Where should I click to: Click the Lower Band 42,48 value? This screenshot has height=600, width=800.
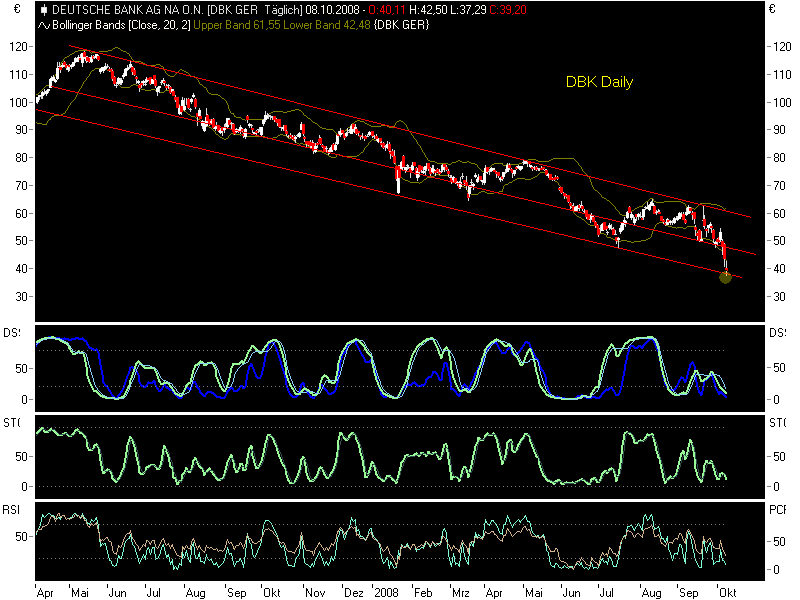click(x=327, y=25)
